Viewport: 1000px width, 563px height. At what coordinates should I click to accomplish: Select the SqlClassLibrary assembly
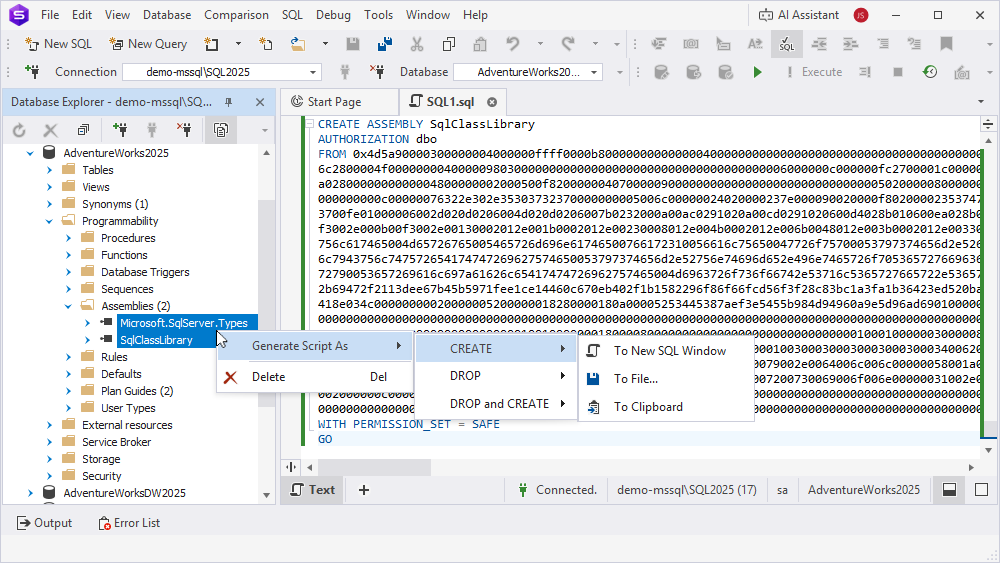(x=156, y=340)
